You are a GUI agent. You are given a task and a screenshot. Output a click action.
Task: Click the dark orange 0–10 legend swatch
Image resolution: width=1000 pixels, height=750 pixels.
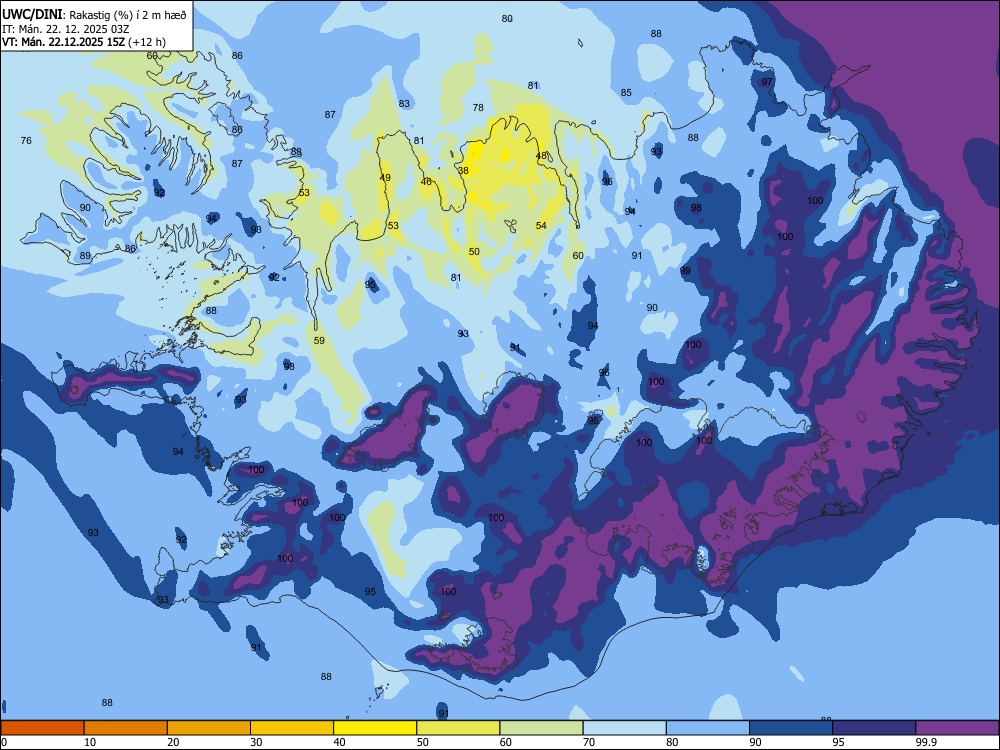(42, 728)
